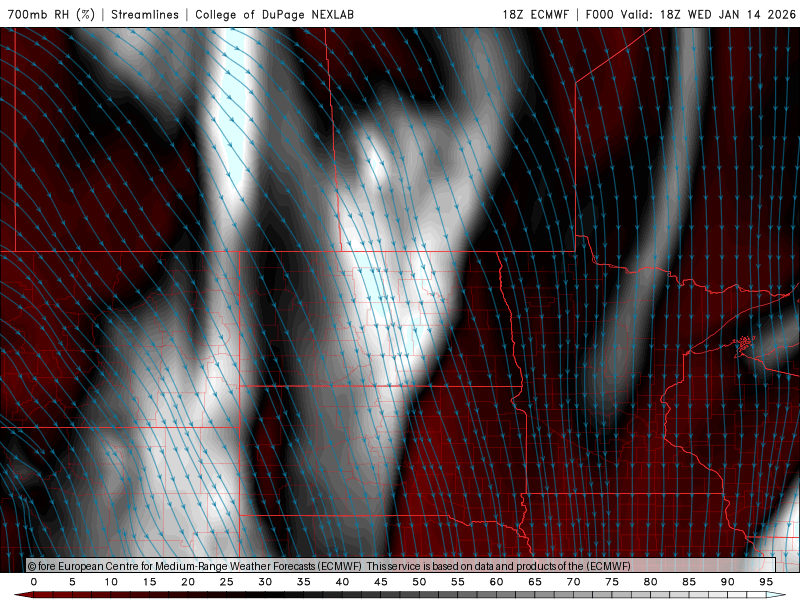Click the '35' colorbar scale label
Image resolution: width=800 pixels, height=600 pixels.
(304, 582)
